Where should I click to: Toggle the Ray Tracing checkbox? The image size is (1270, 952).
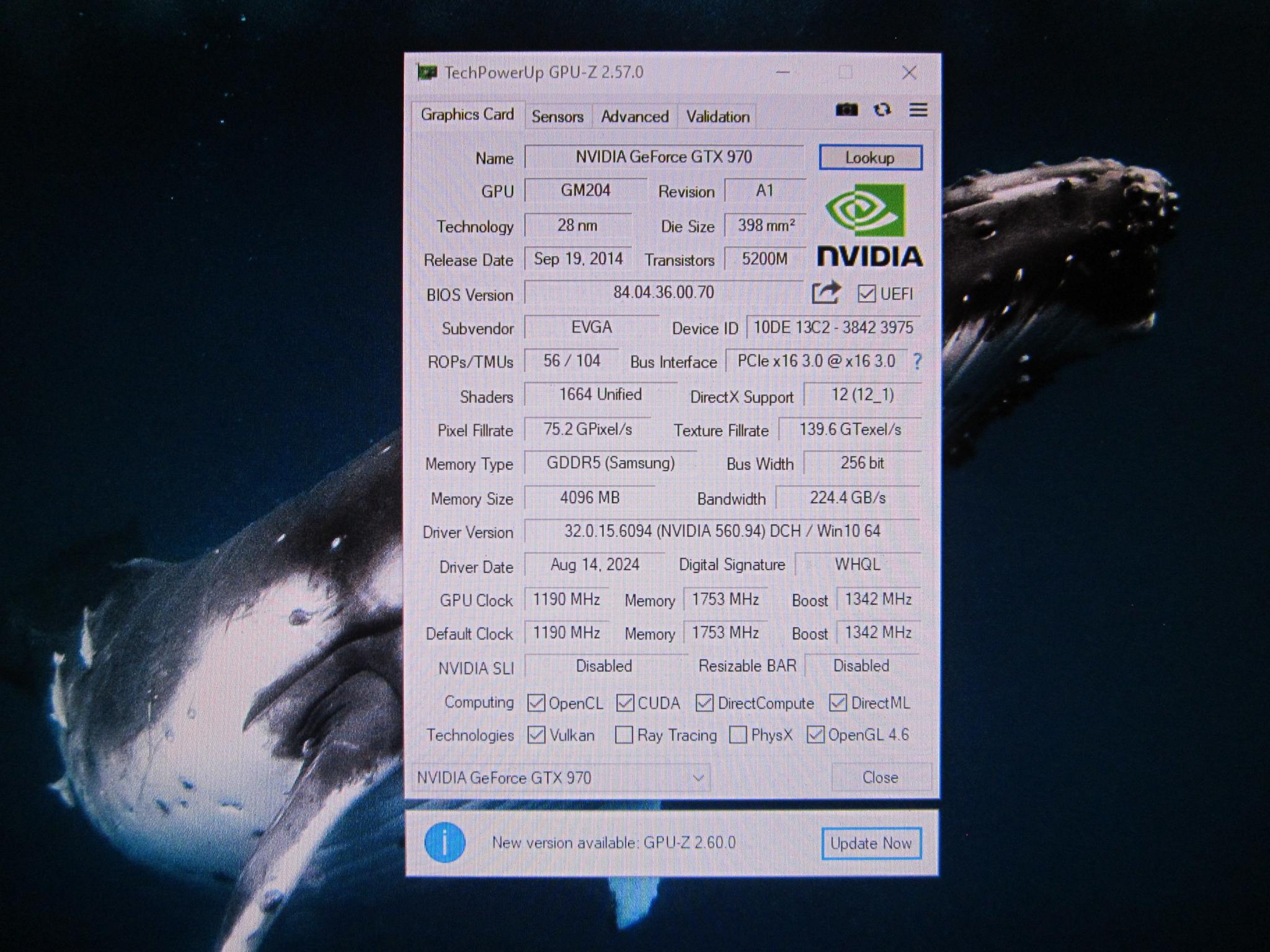pyautogui.click(x=623, y=735)
